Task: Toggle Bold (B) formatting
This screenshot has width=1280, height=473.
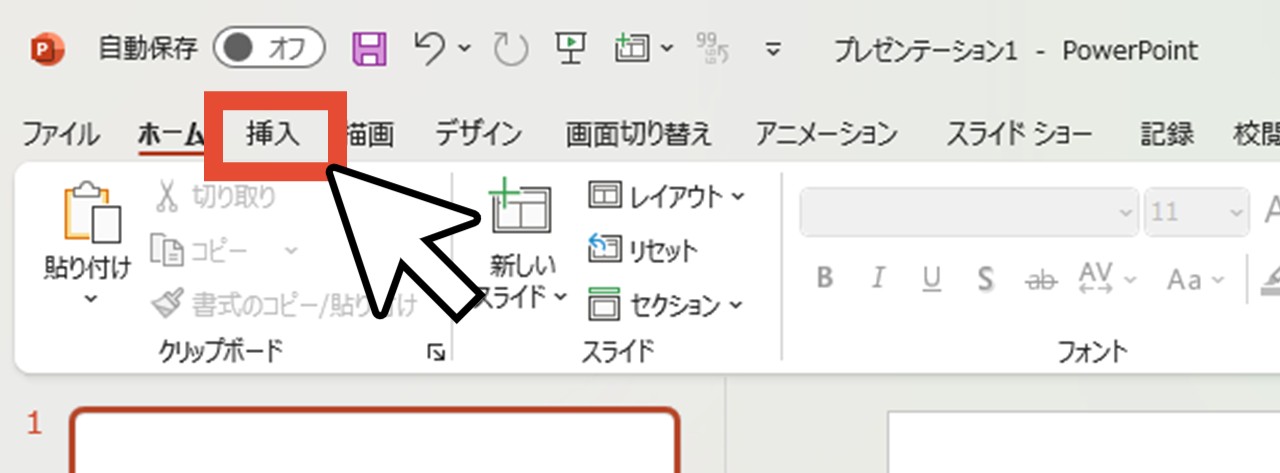Action: (825, 279)
